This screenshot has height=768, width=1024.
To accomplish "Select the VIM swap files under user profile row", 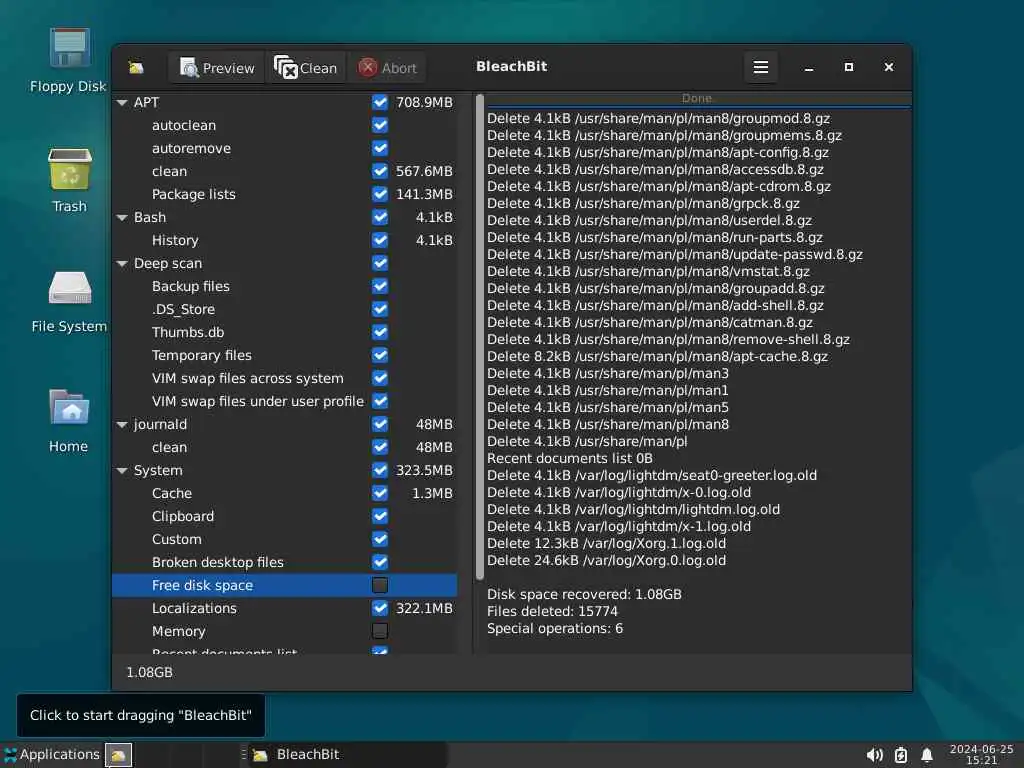I will pyautogui.click(x=285, y=401).
